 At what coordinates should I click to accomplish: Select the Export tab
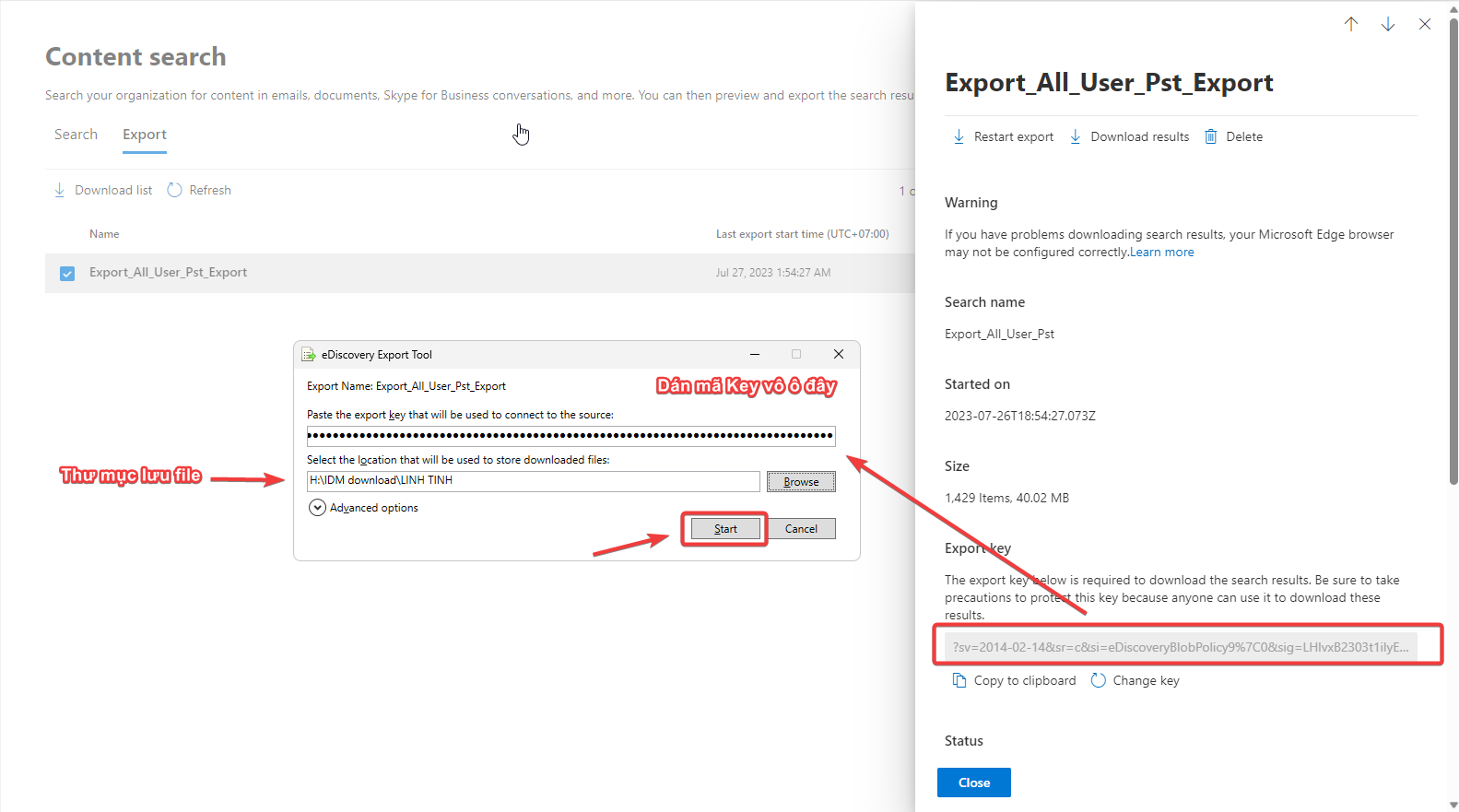145,135
